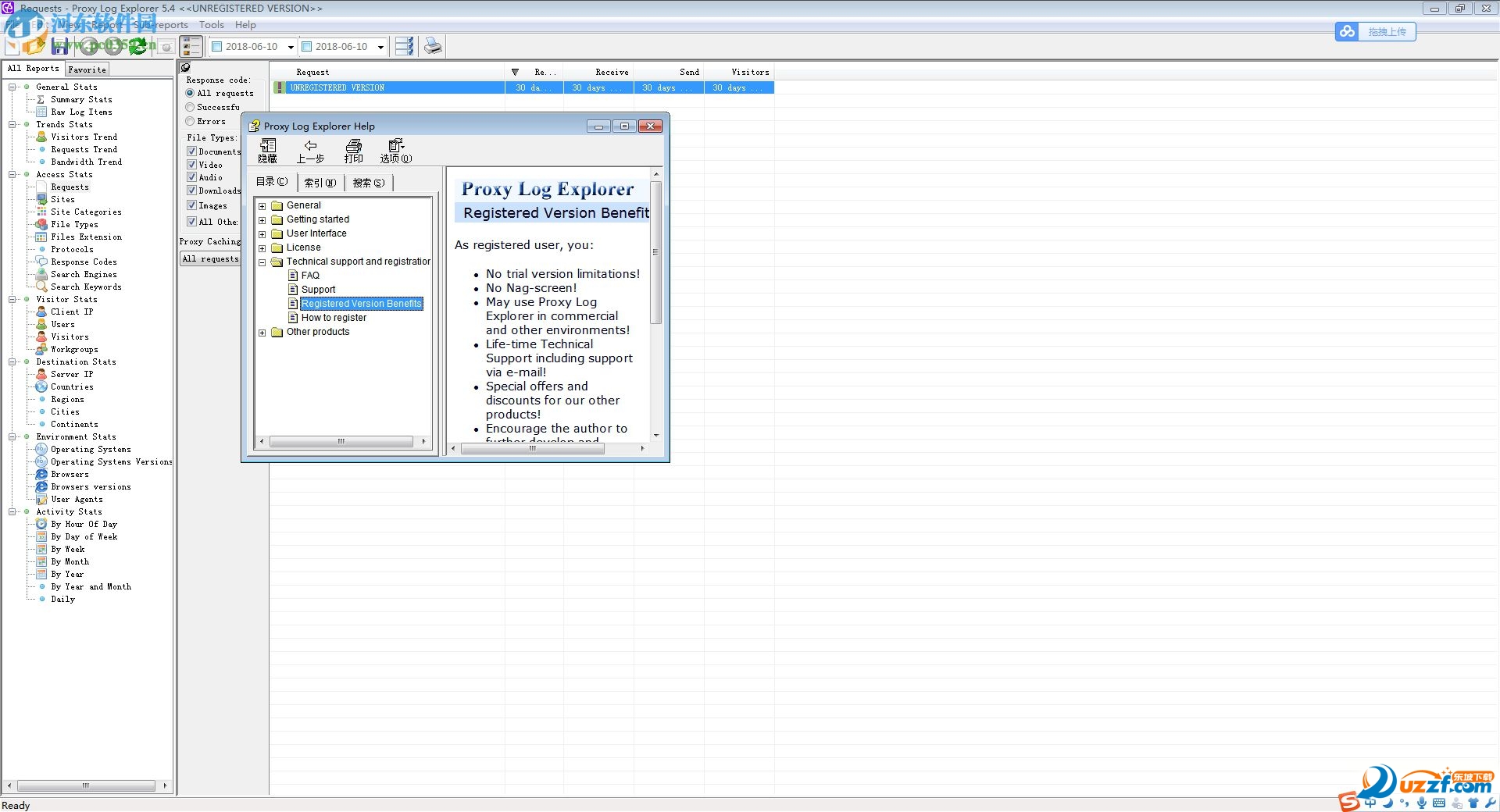Click the 拖拽上传 upload button
The width and height of the screenshot is (1500, 812).
click(1387, 32)
